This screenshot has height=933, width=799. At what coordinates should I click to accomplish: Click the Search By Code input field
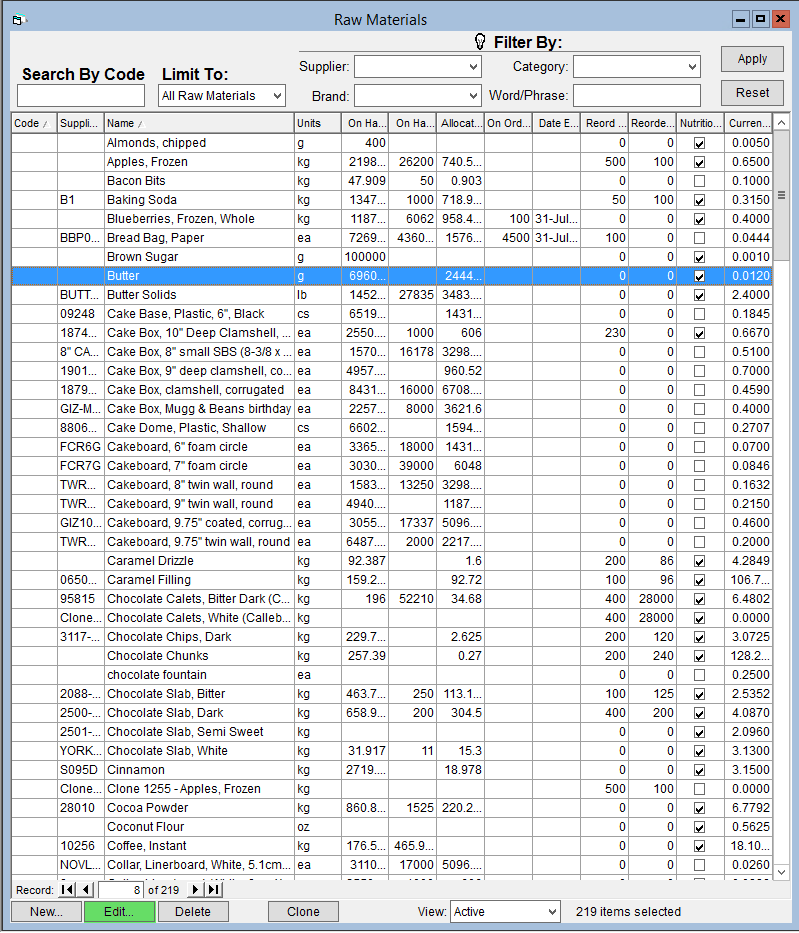(x=81, y=95)
